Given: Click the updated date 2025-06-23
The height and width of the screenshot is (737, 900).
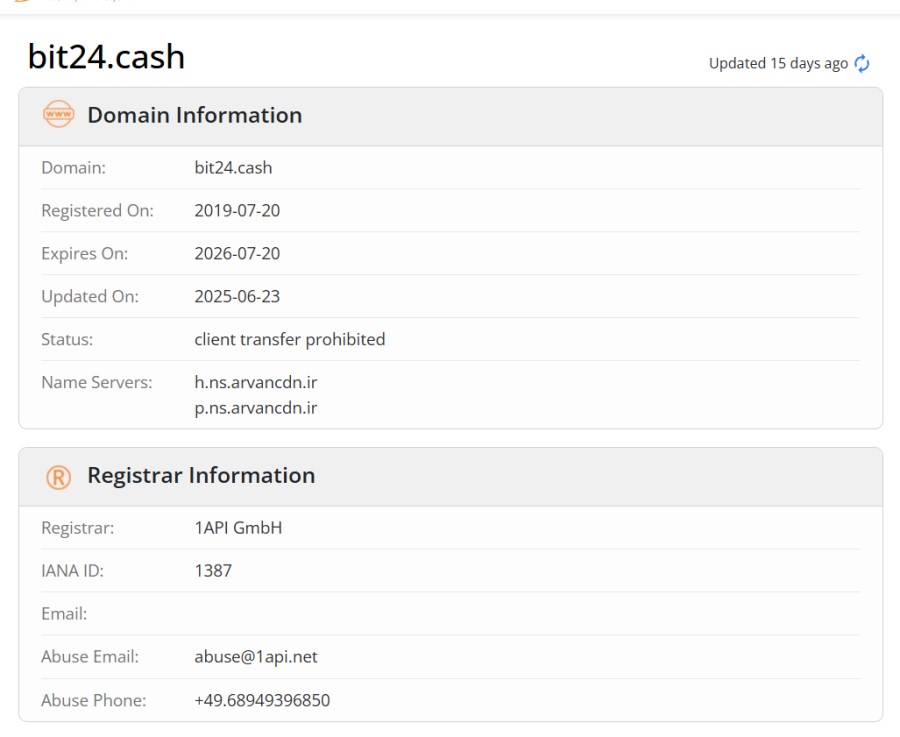Looking at the screenshot, I should (x=237, y=297).
